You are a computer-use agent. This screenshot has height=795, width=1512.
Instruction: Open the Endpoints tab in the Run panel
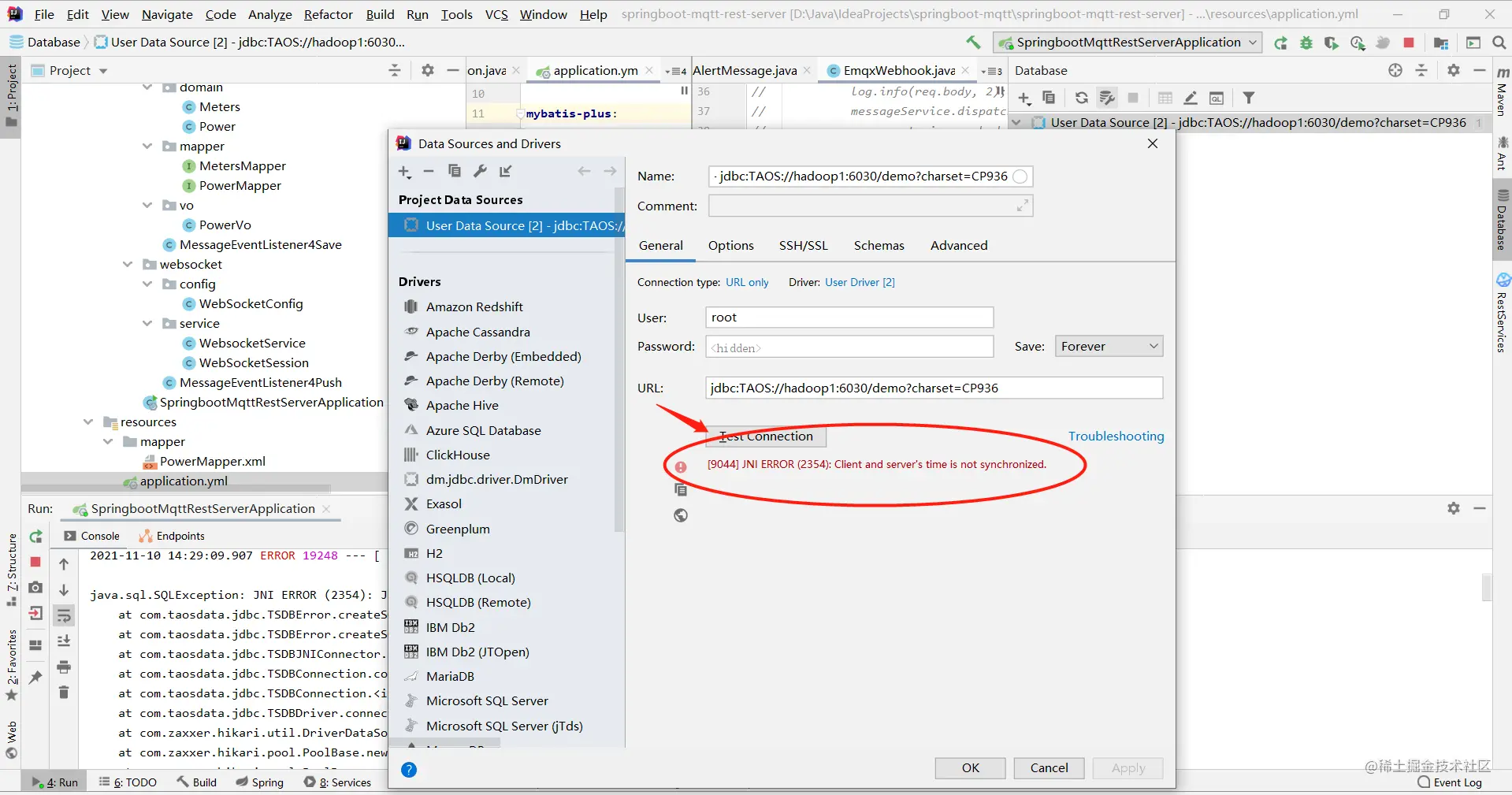click(x=172, y=536)
